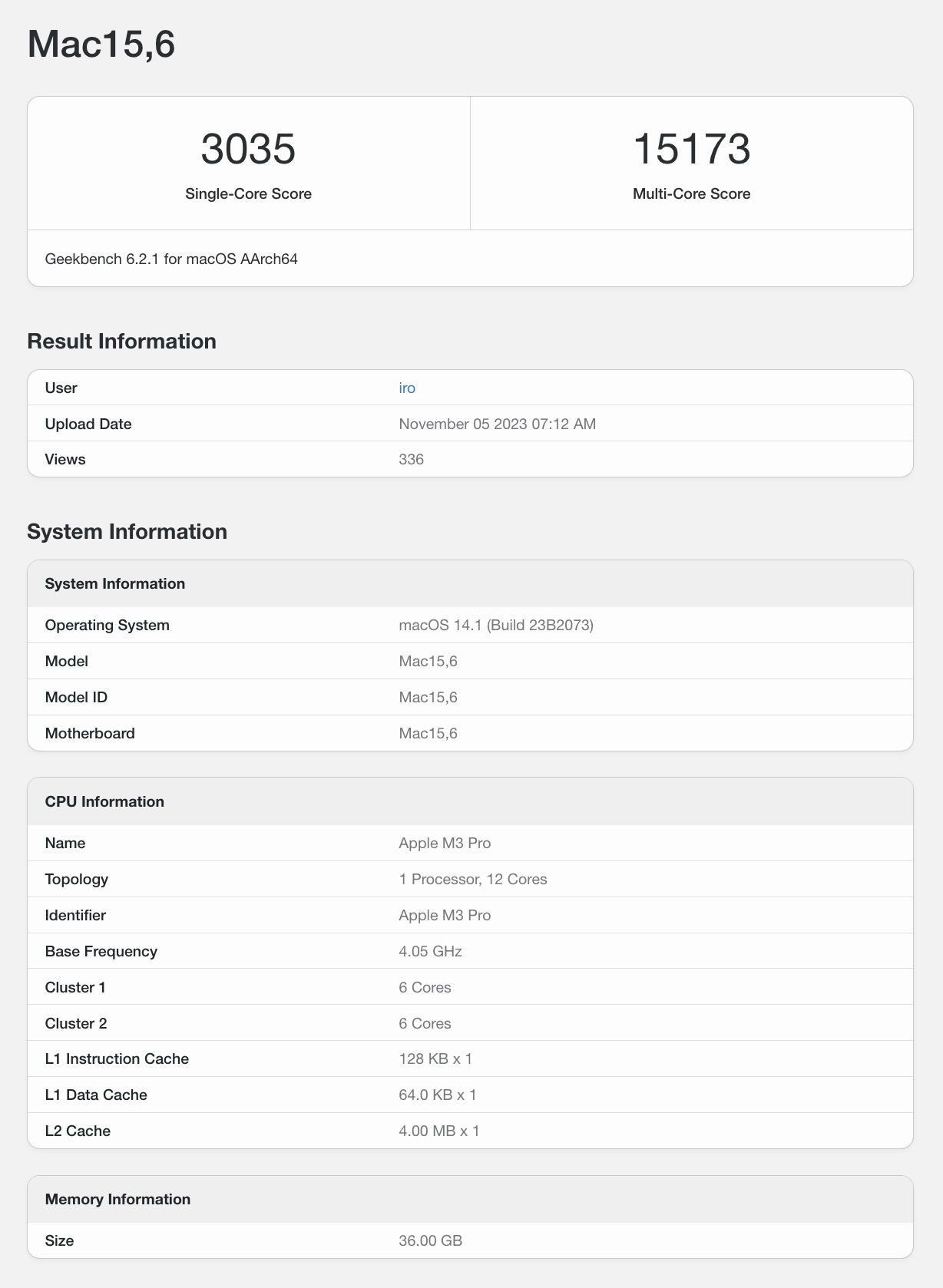
Task: Click the Views count 336
Action: [x=412, y=459]
